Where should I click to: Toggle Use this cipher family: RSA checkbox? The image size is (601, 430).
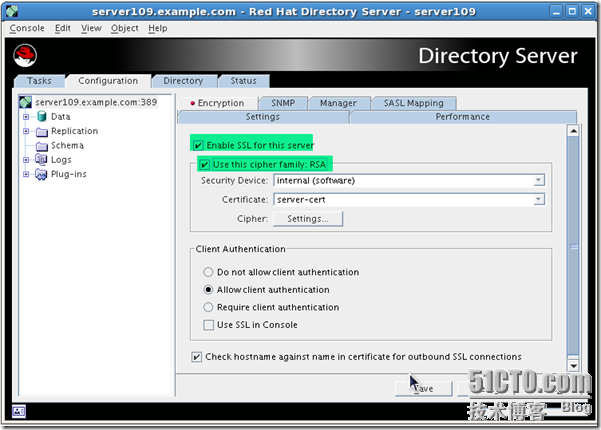click(204, 165)
